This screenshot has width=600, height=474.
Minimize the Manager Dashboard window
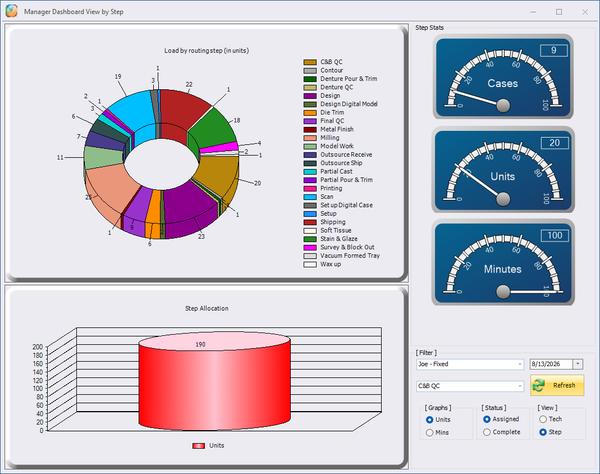533,12
